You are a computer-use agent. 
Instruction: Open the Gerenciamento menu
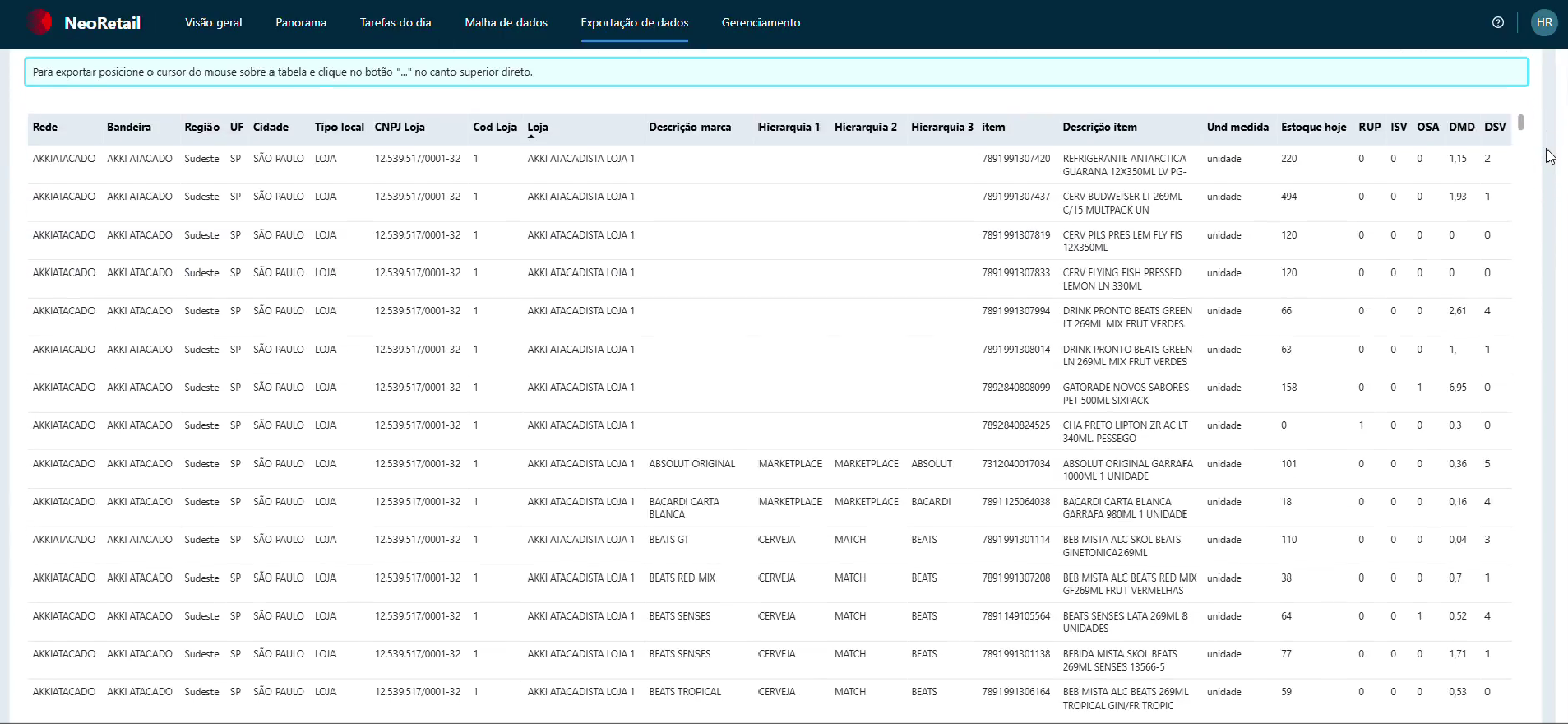pos(761,22)
